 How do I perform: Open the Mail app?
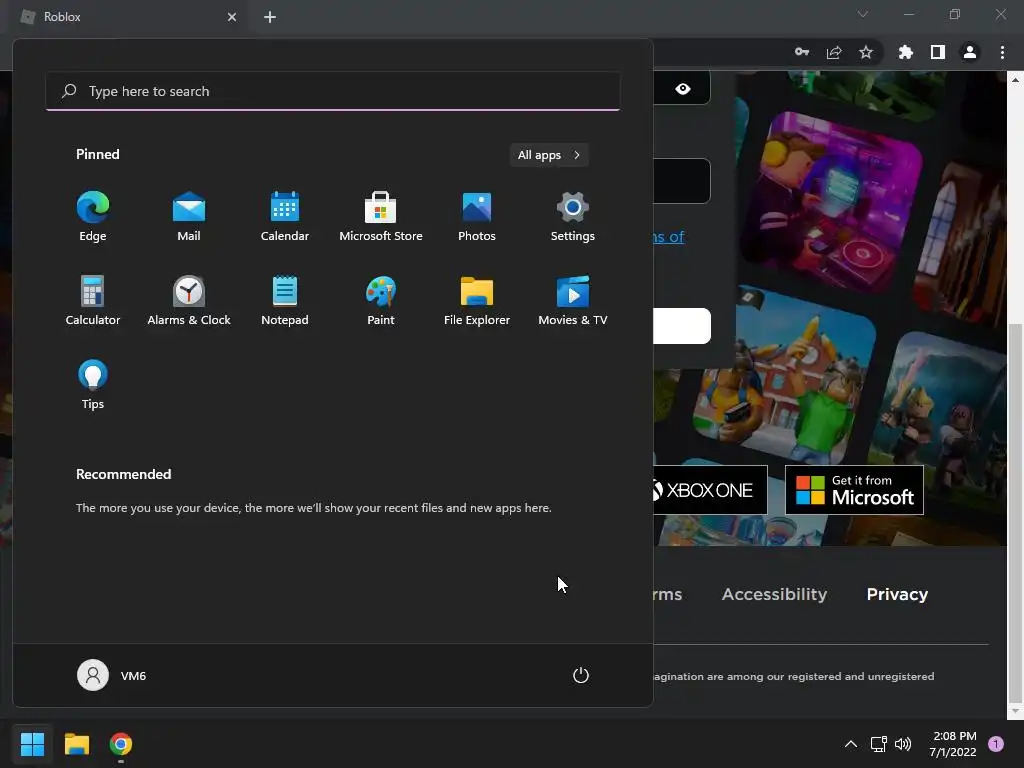click(x=189, y=217)
